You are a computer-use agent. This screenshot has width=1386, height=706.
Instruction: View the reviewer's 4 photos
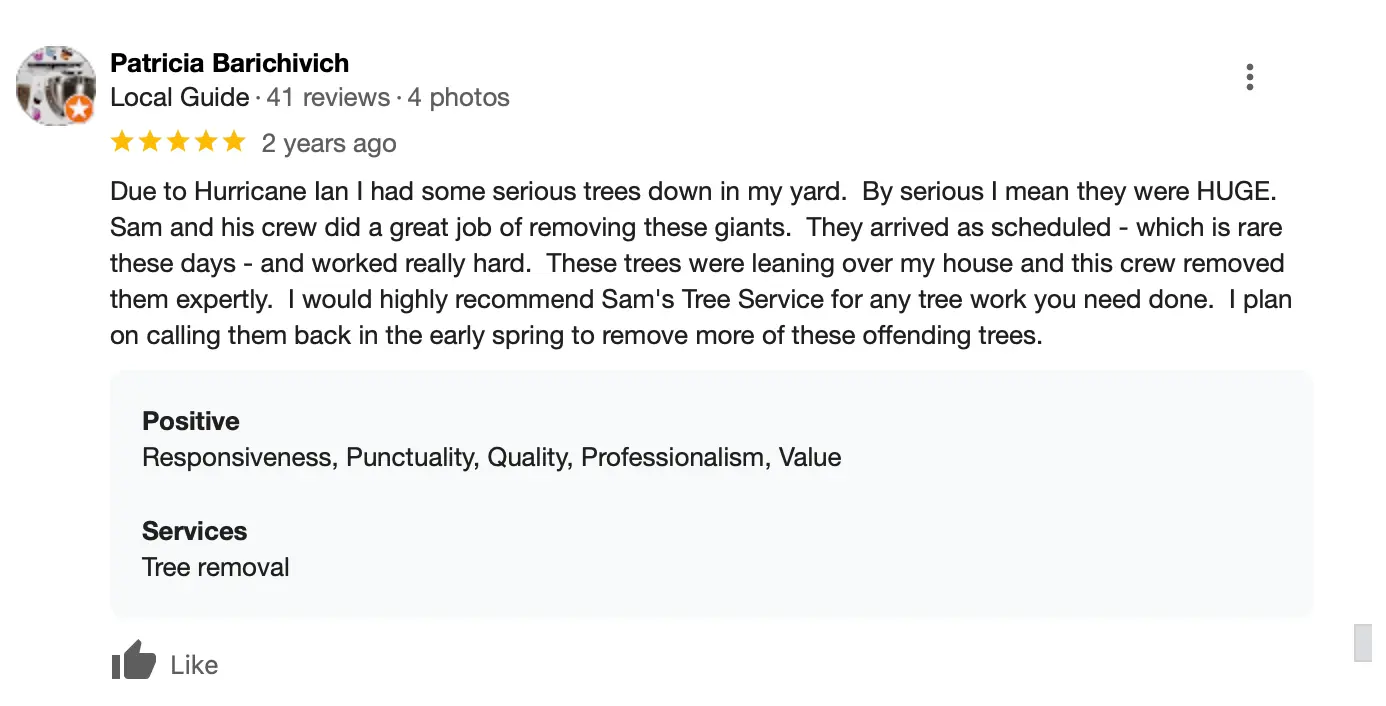458,98
